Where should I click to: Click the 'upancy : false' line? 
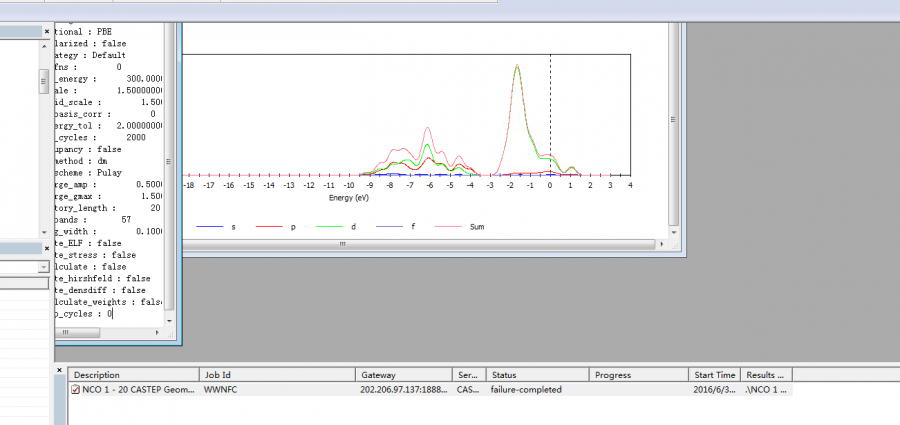point(88,149)
